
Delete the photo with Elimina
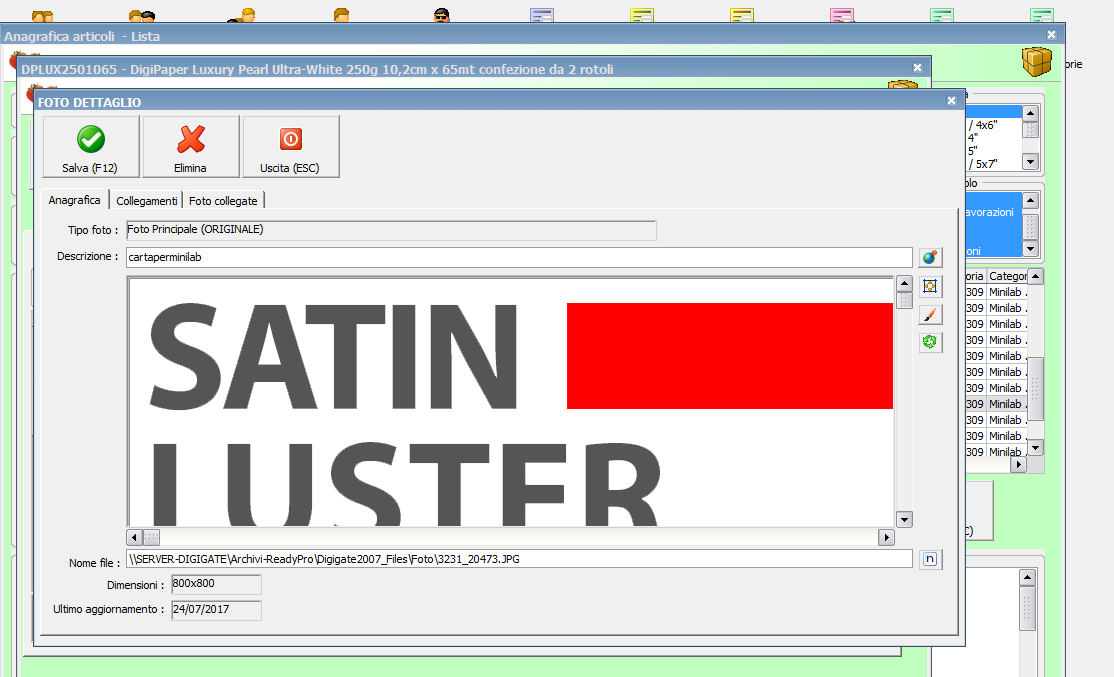click(191, 147)
